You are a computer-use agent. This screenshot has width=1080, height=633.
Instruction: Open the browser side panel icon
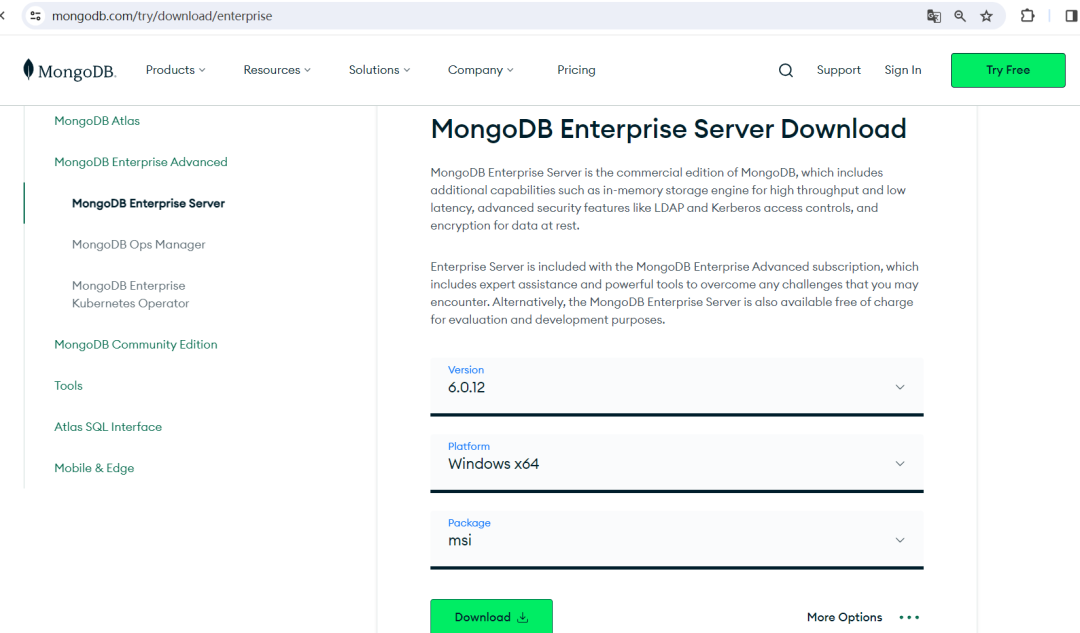[1071, 15]
